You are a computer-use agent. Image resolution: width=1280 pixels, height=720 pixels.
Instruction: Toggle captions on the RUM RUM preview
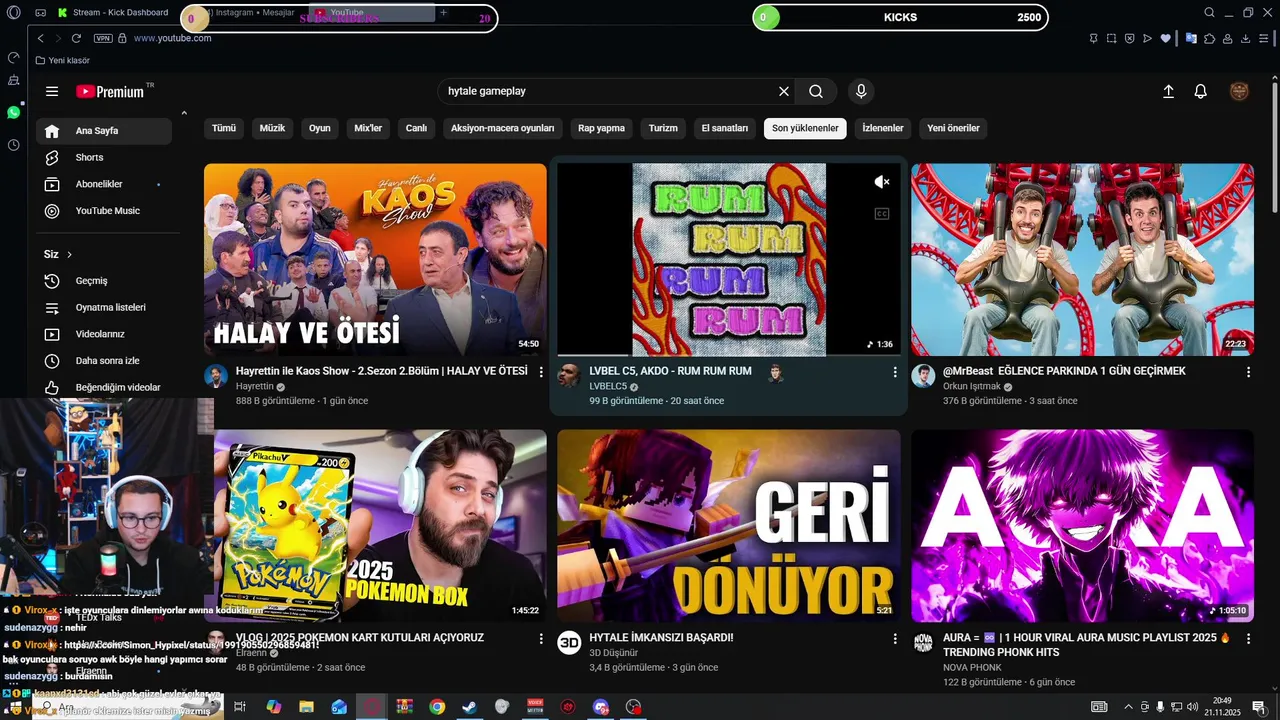882,213
